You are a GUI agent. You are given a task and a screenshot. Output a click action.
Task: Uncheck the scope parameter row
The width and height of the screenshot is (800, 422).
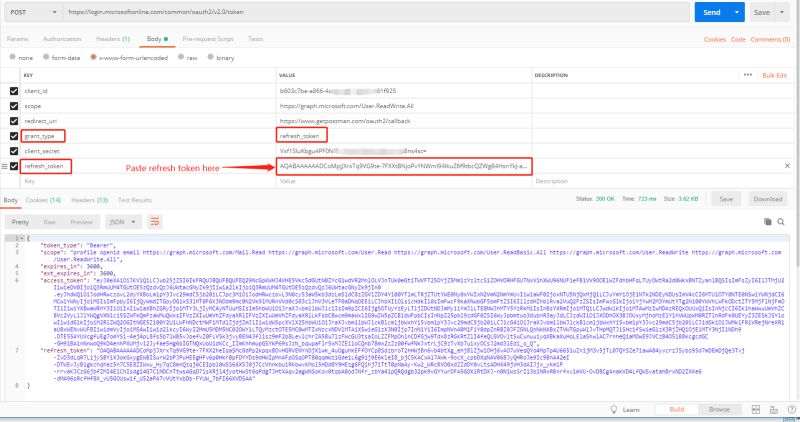coord(14,106)
